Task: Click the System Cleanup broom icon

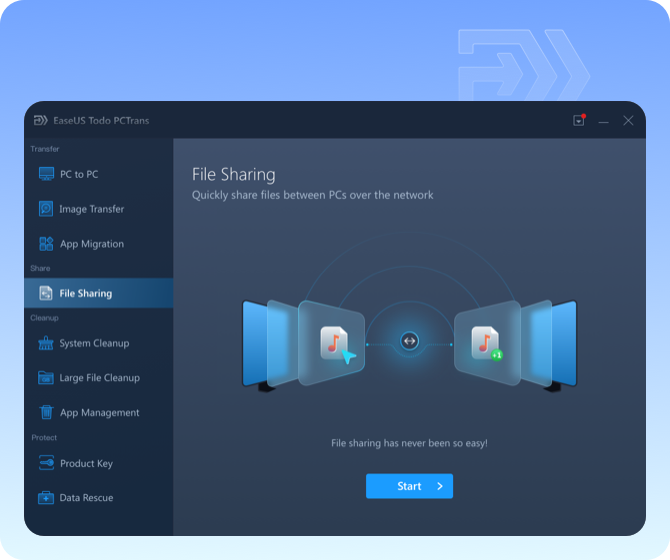Action: pyautogui.click(x=46, y=343)
